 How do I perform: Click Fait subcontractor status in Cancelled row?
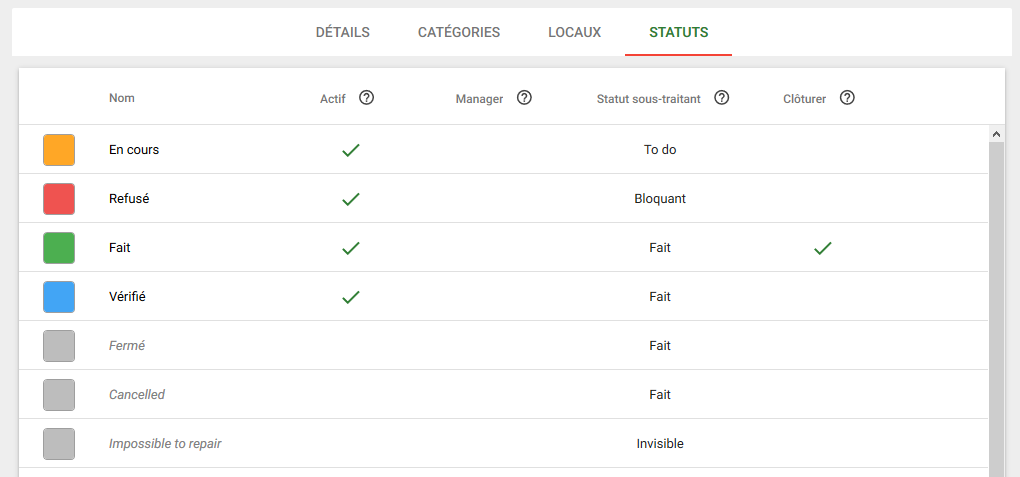(x=660, y=394)
